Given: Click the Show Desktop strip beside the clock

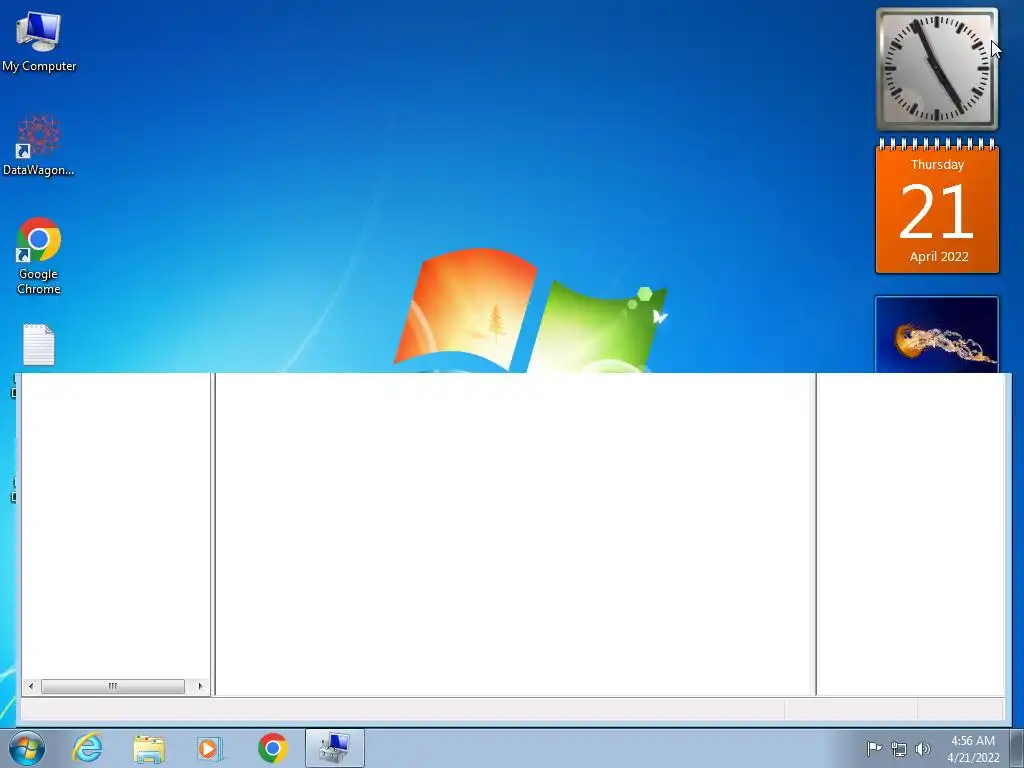Looking at the screenshot, I should [1016, 748].
